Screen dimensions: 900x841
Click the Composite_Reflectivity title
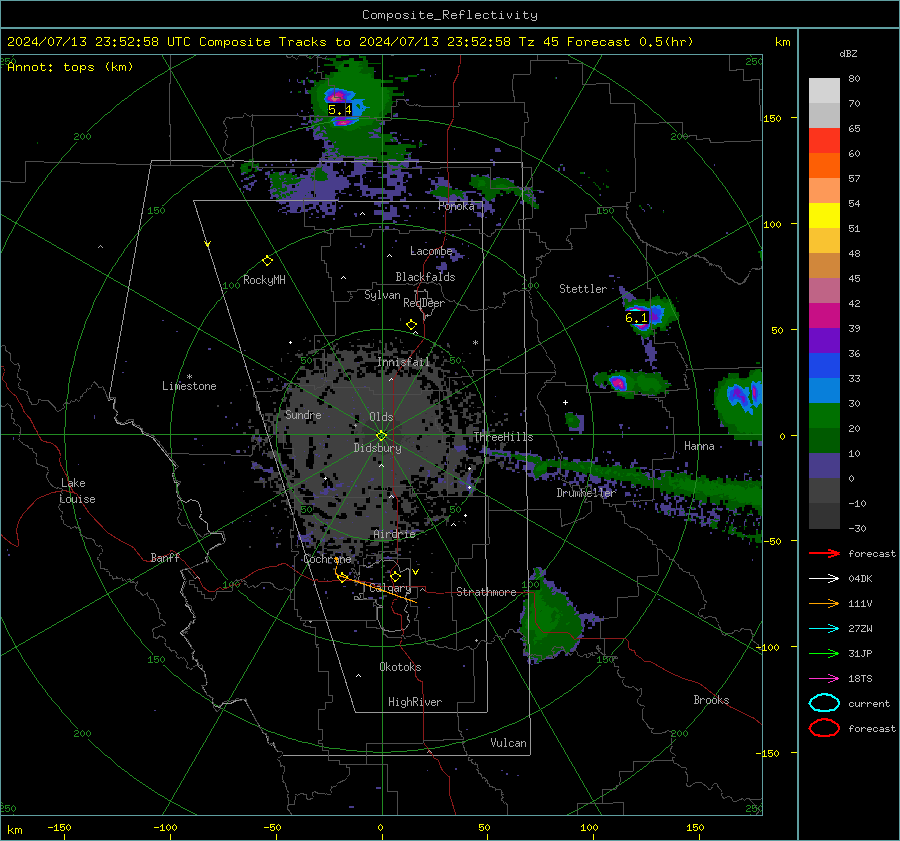pos(450,15)
